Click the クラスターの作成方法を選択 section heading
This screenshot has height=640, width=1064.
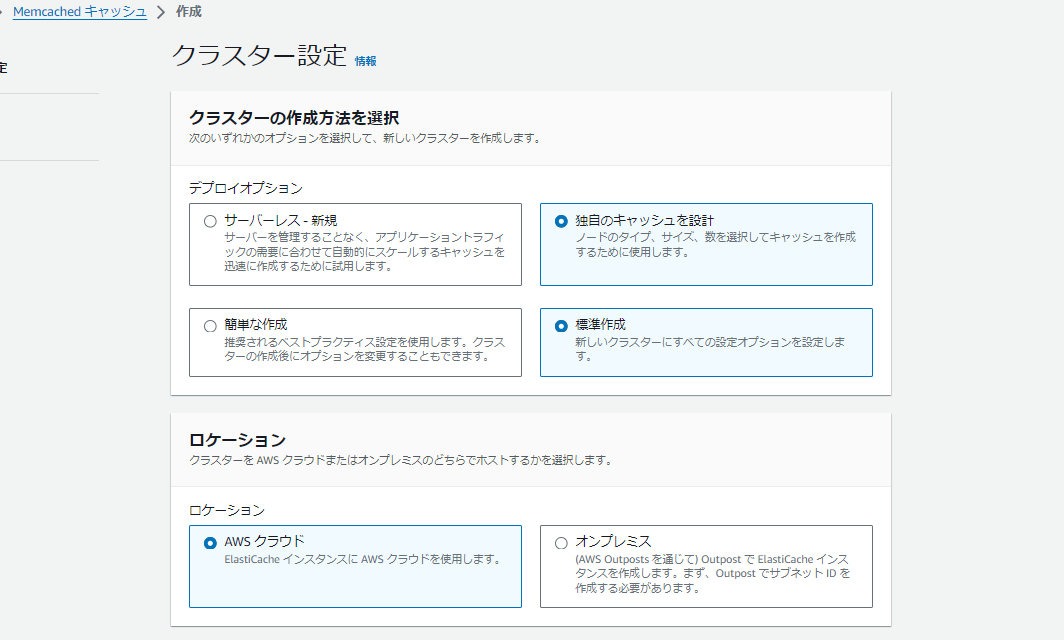tap(294, 118)
